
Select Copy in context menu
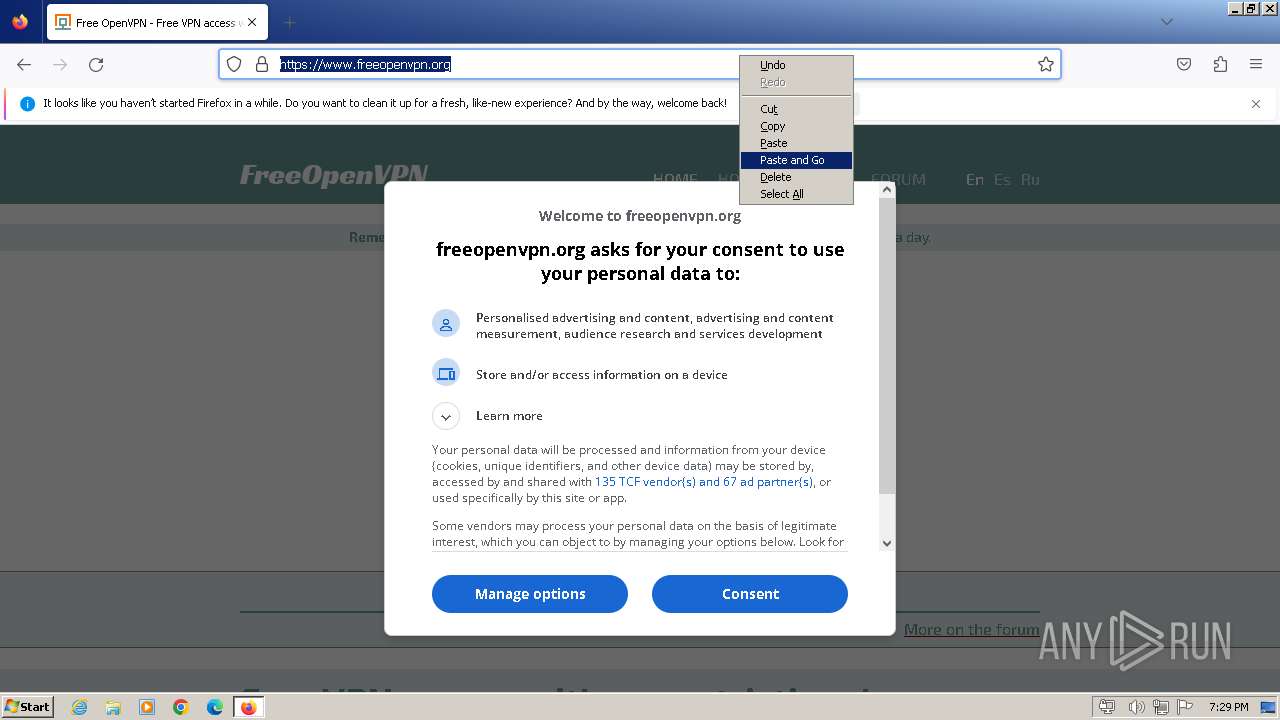point(796,126)
